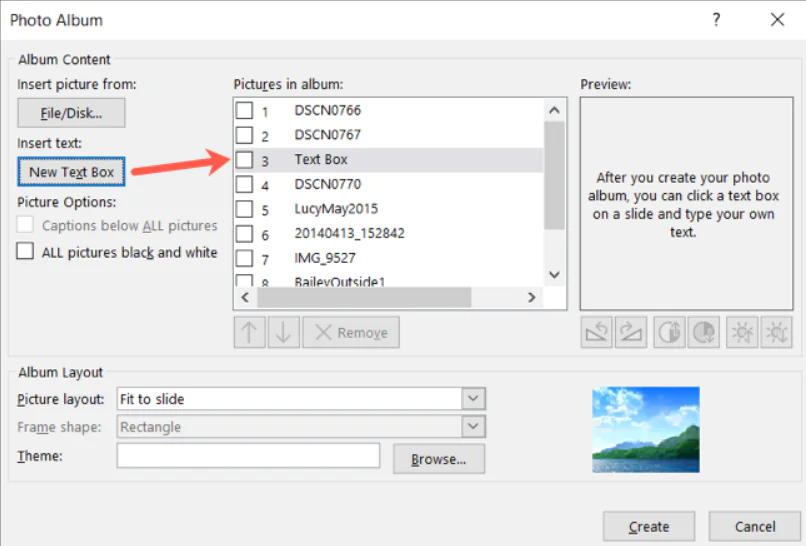Click Remove to delete picture
This screenshot has width=806, height=546.
click(351, 333)
